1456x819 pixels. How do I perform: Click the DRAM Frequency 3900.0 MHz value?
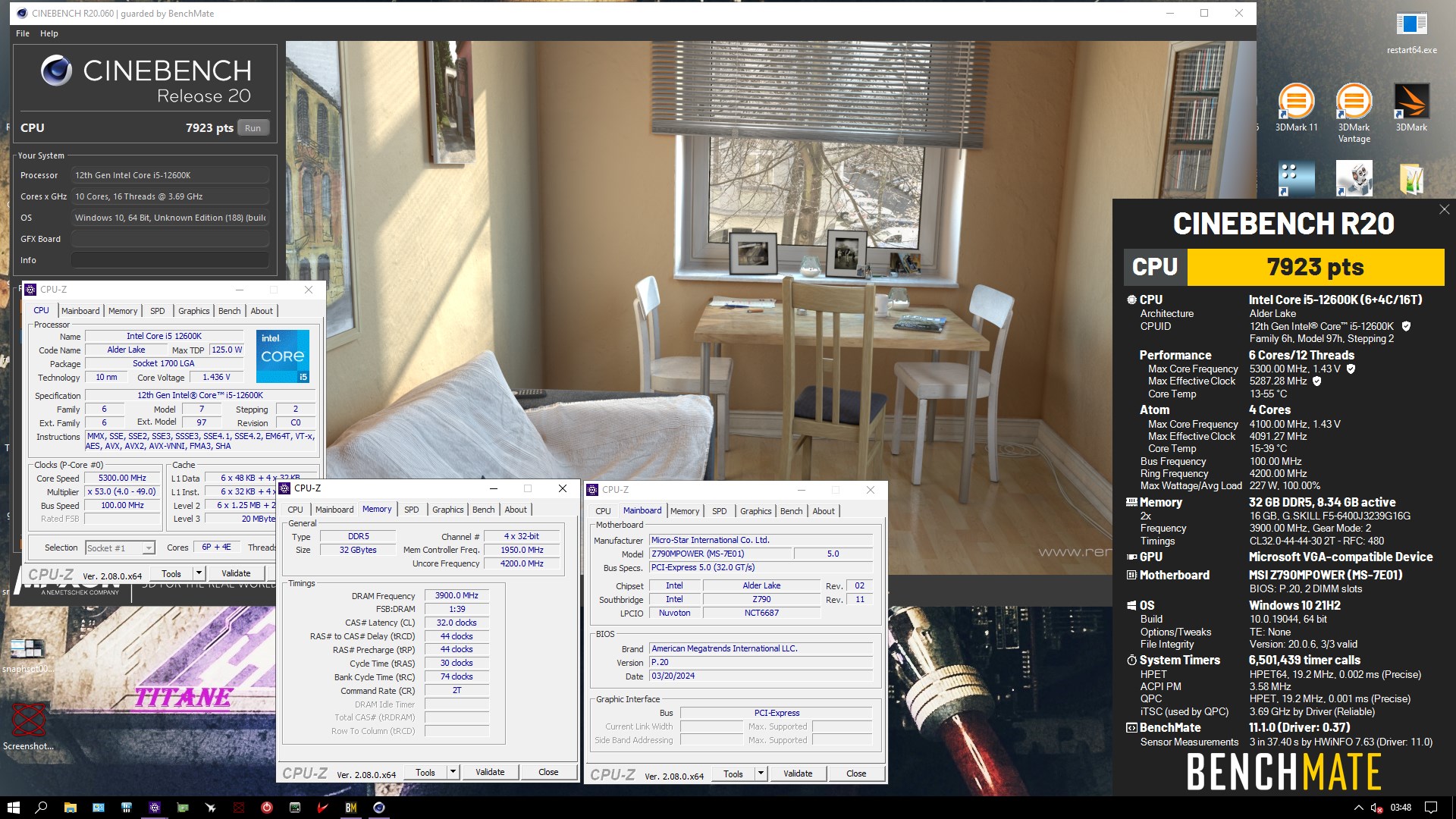click(457, 595)
